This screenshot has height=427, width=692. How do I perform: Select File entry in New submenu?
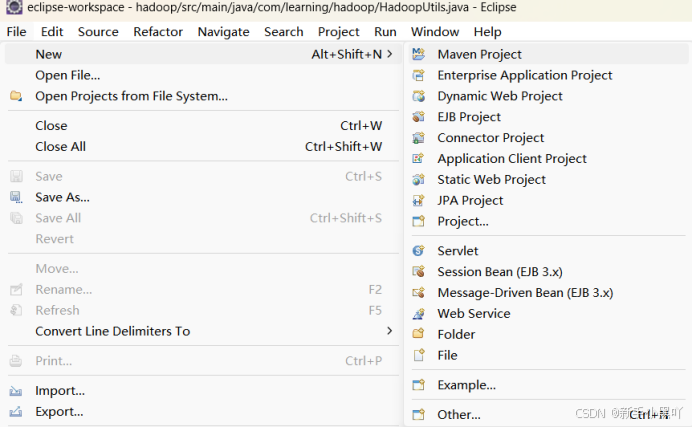pos(548,355)
